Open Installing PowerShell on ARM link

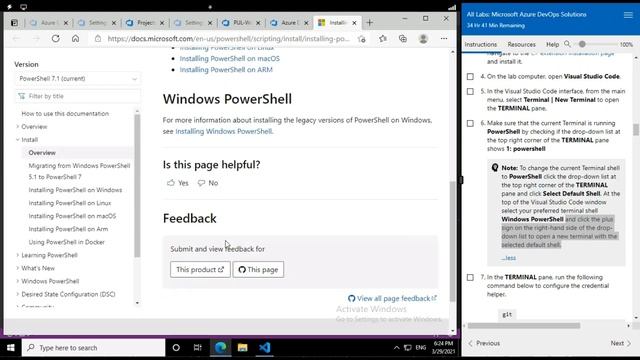[226, 70]
